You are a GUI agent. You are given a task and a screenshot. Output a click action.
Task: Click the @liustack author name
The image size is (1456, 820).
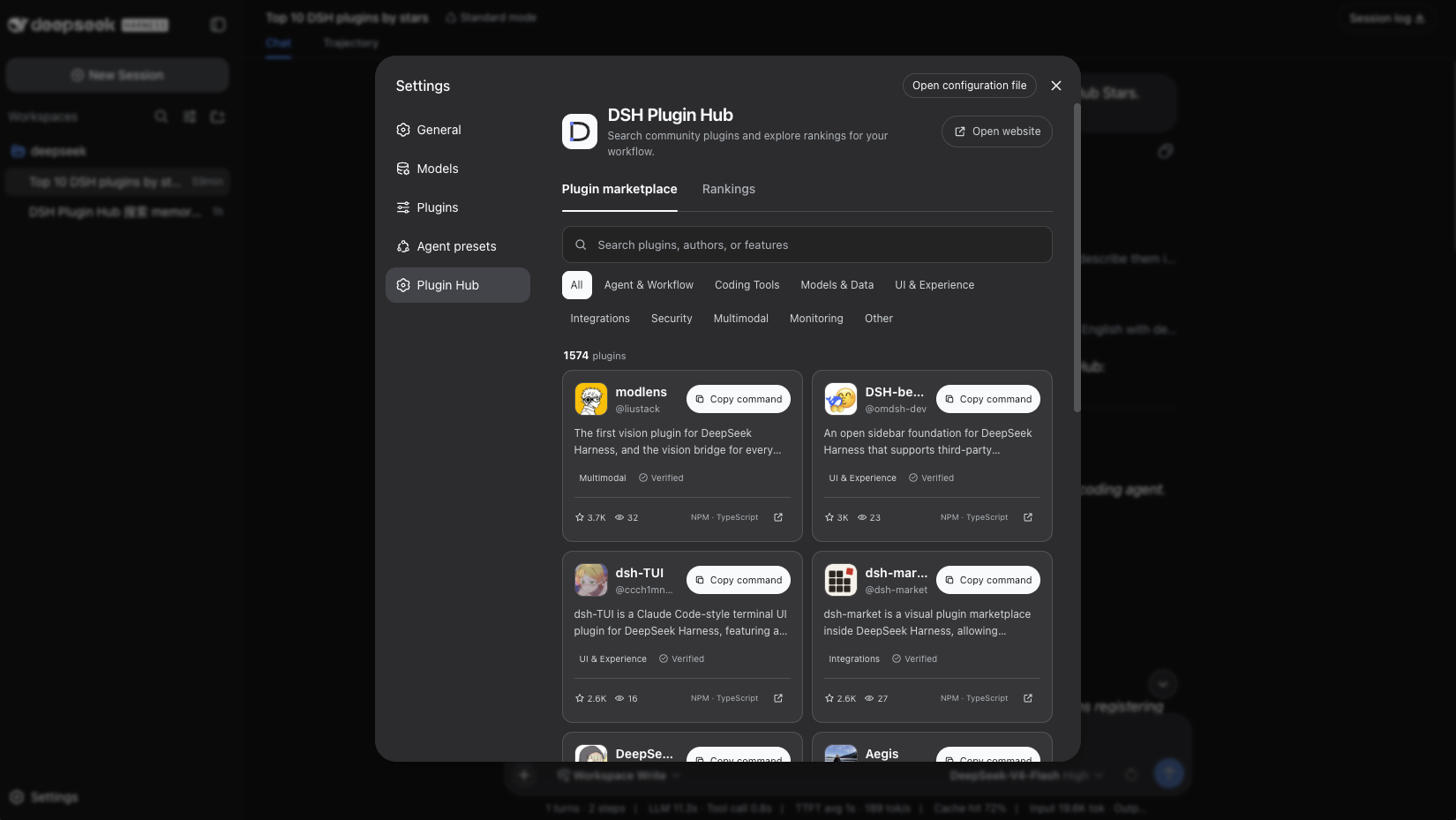tap(638, 410)
